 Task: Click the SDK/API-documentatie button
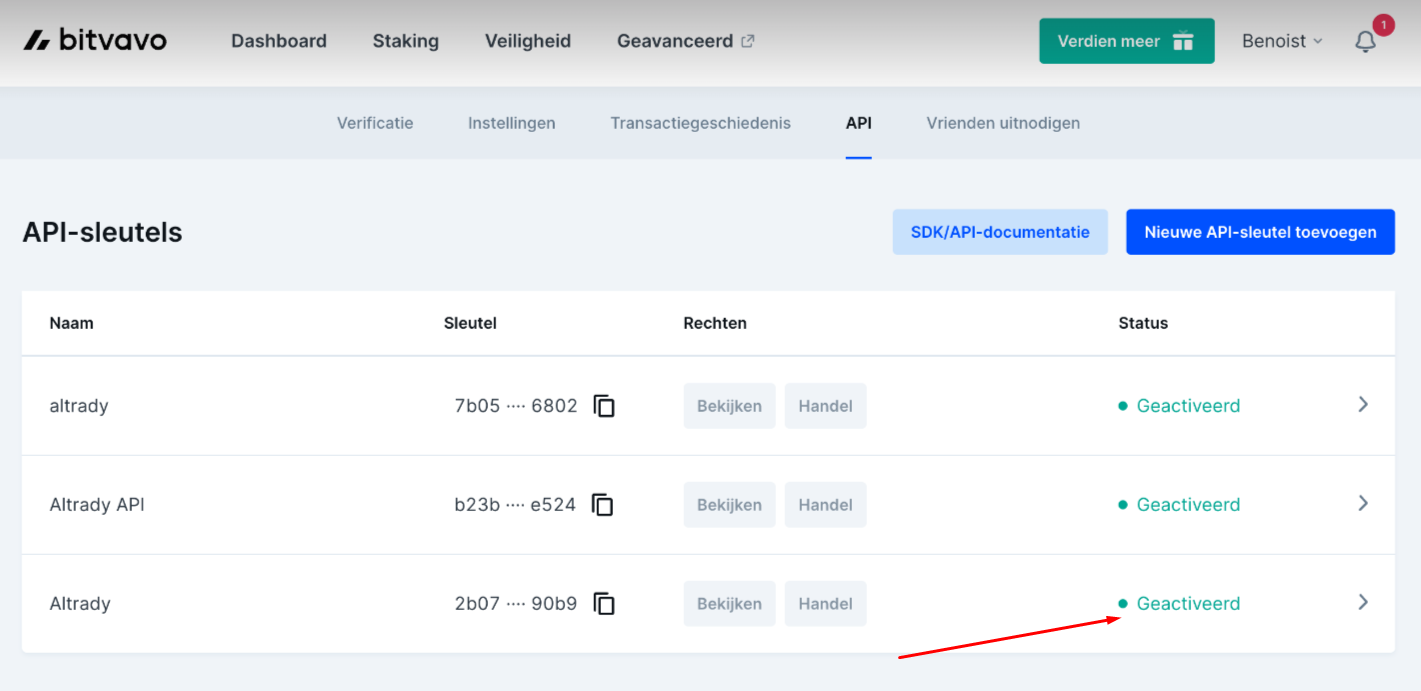tap(1000, 232)
